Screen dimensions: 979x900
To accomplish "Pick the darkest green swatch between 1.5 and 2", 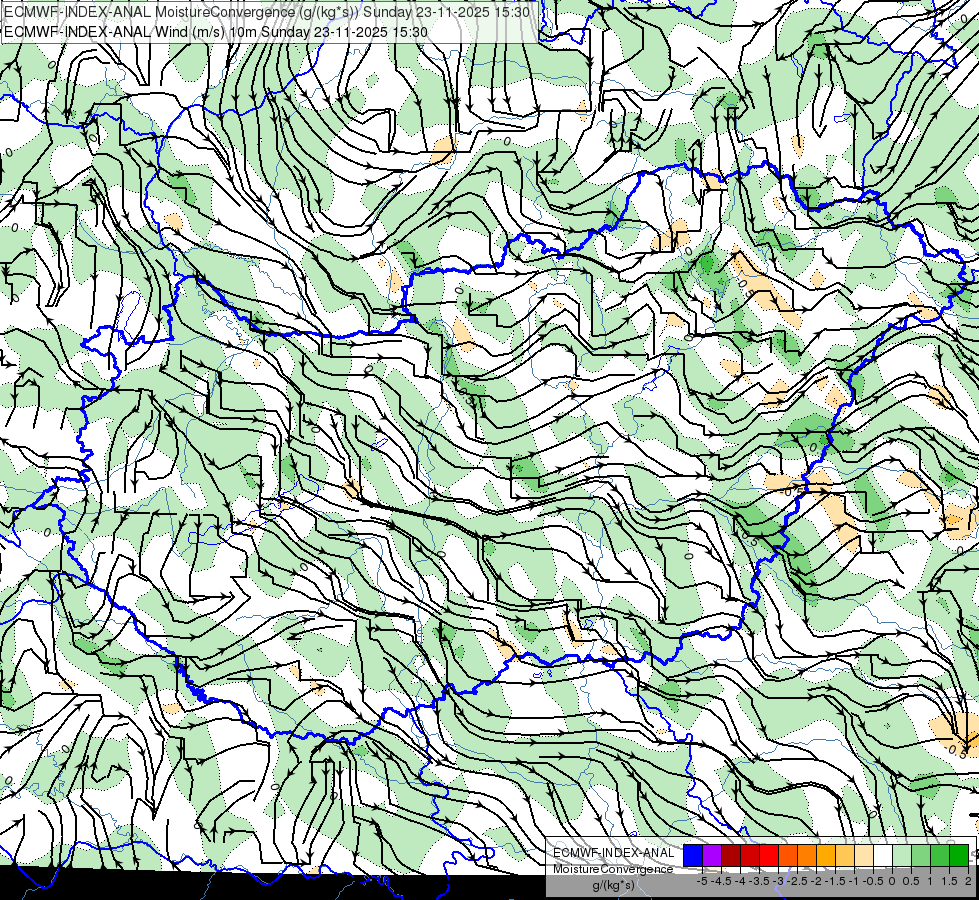I will (x=959, y=856).
